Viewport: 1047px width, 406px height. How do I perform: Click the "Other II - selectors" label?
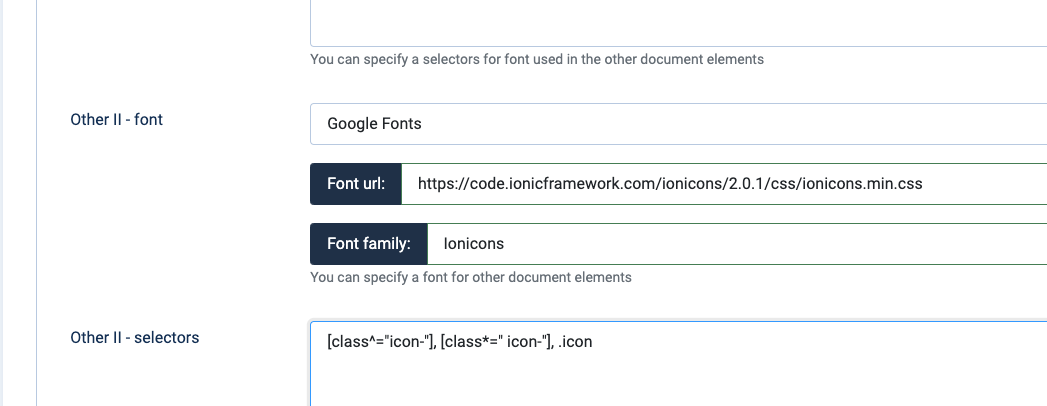(134, 337)
